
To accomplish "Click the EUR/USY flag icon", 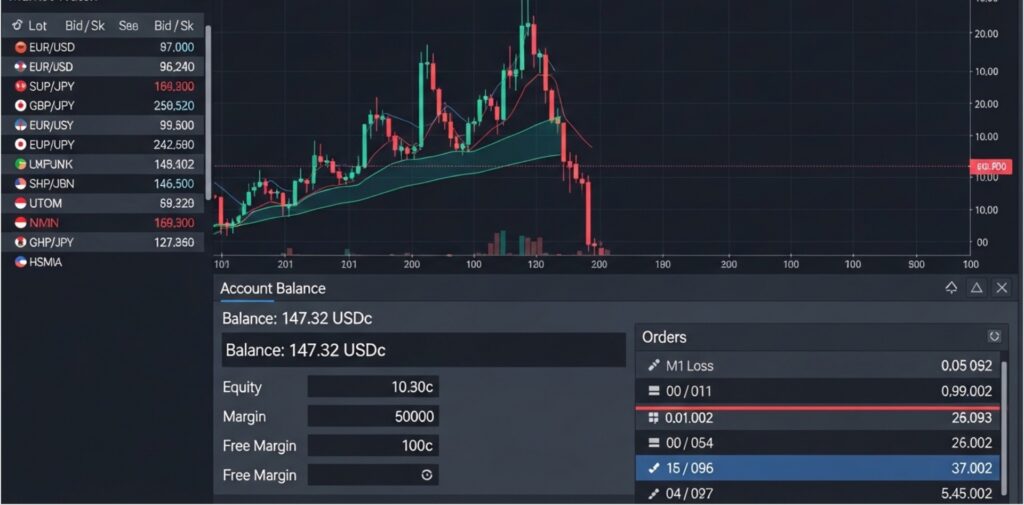I will 20,125.
